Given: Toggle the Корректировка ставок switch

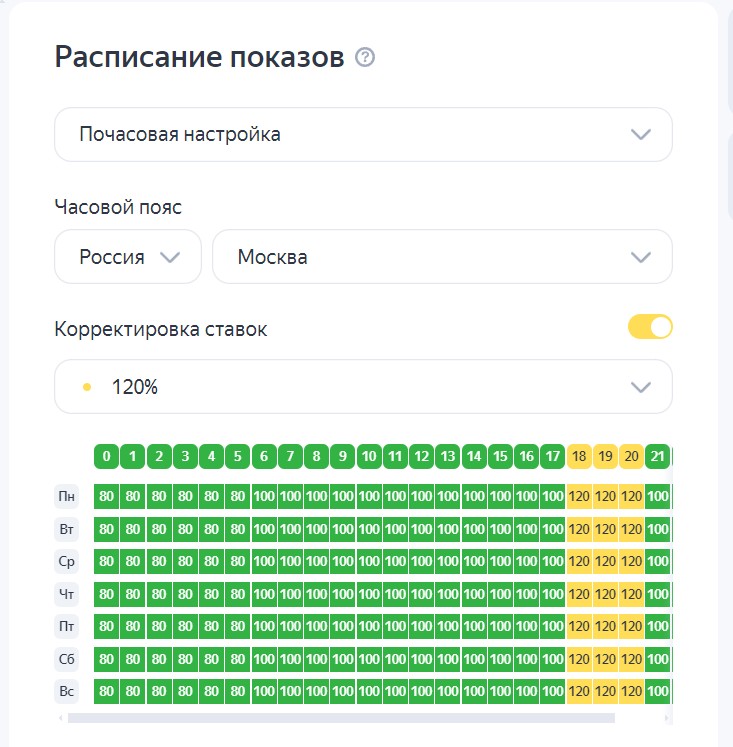Looking at the screenshot, I should (650, 328).
